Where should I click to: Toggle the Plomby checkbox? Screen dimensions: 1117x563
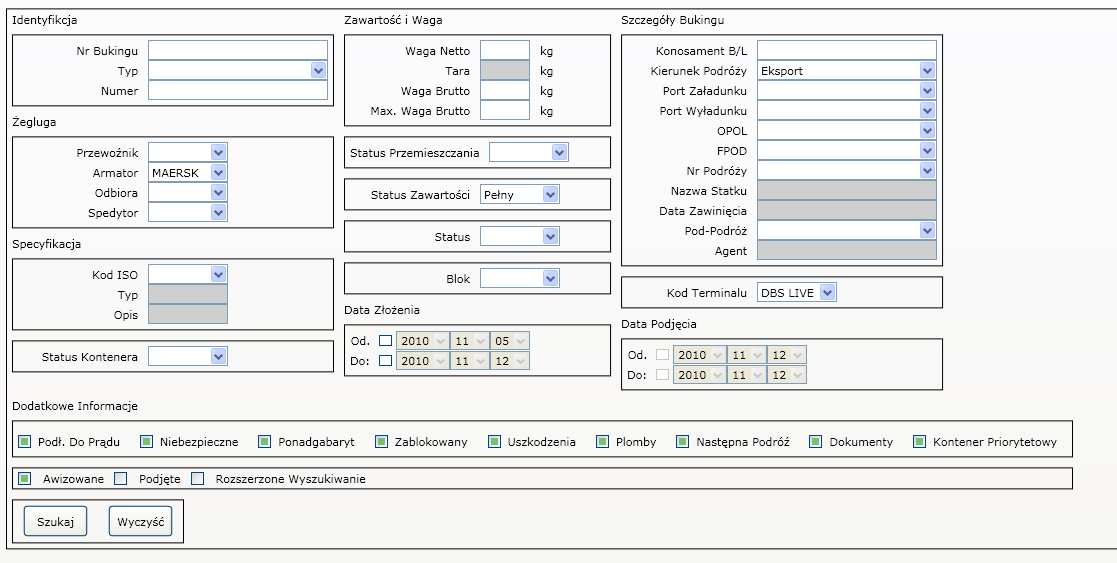click(x=603, y=442)
